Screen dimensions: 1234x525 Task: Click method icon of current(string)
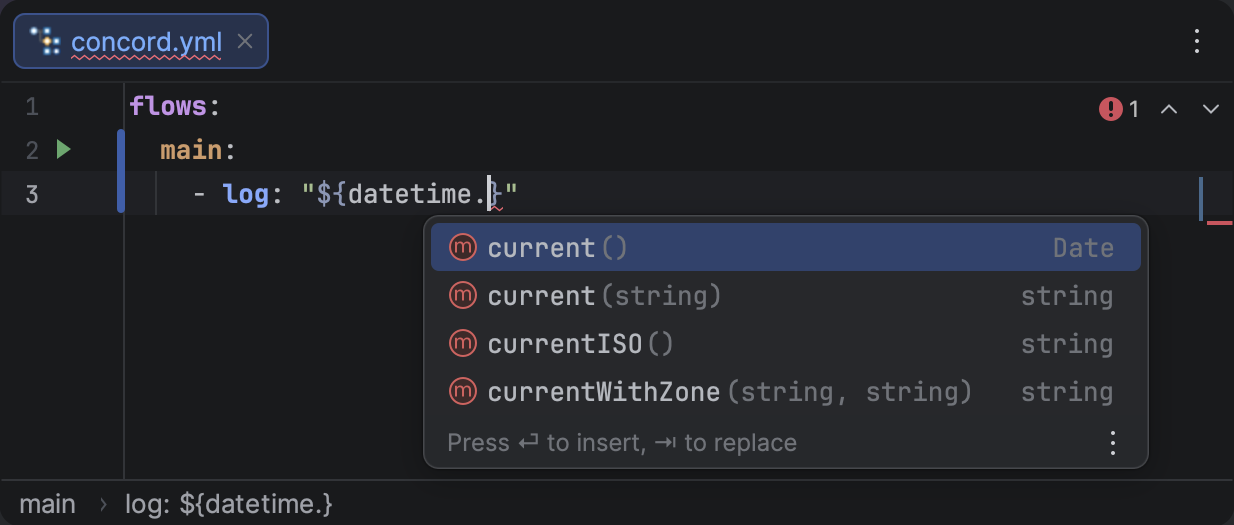pos(462,296)
